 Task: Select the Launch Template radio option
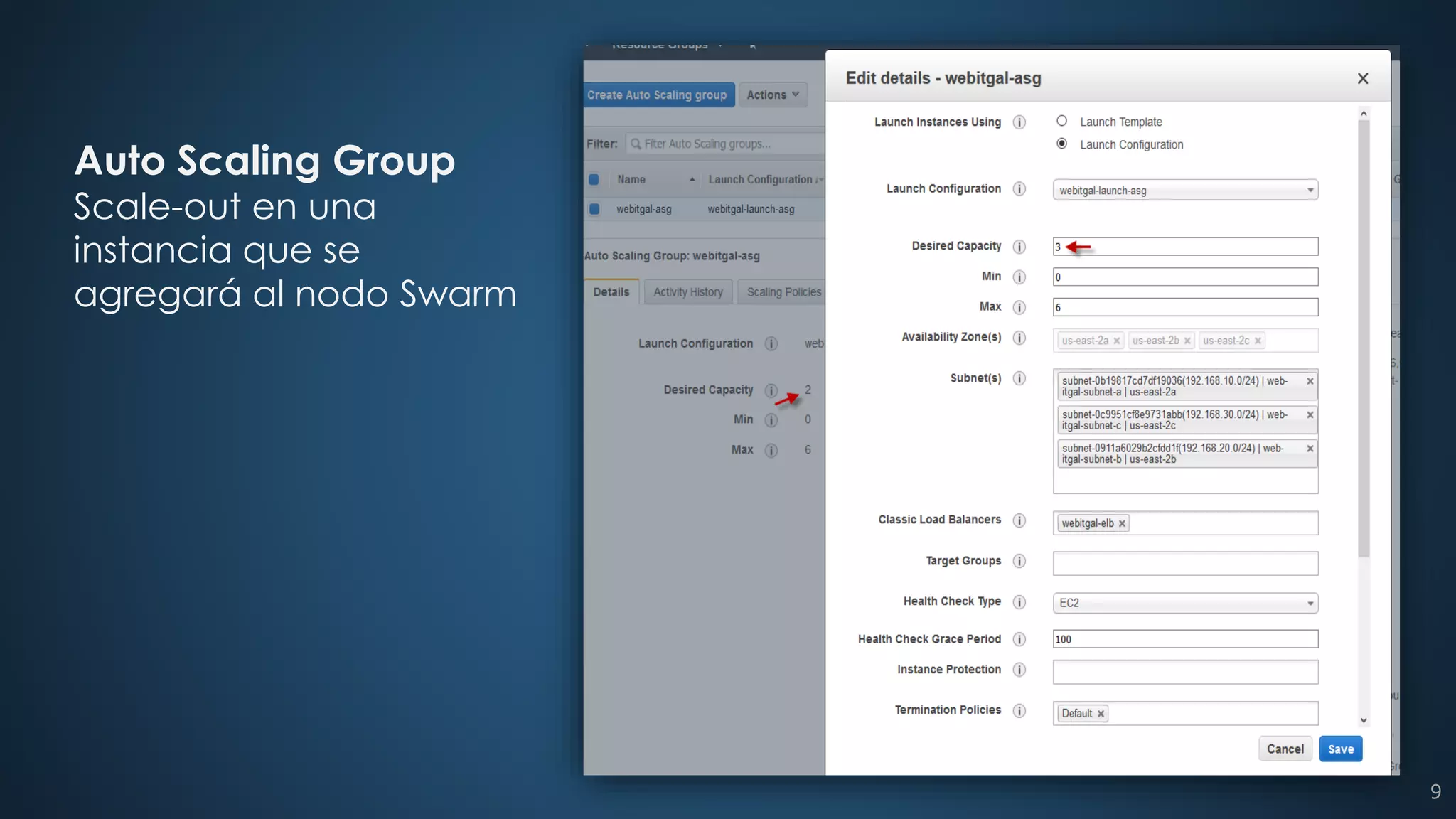[1061, 121]
